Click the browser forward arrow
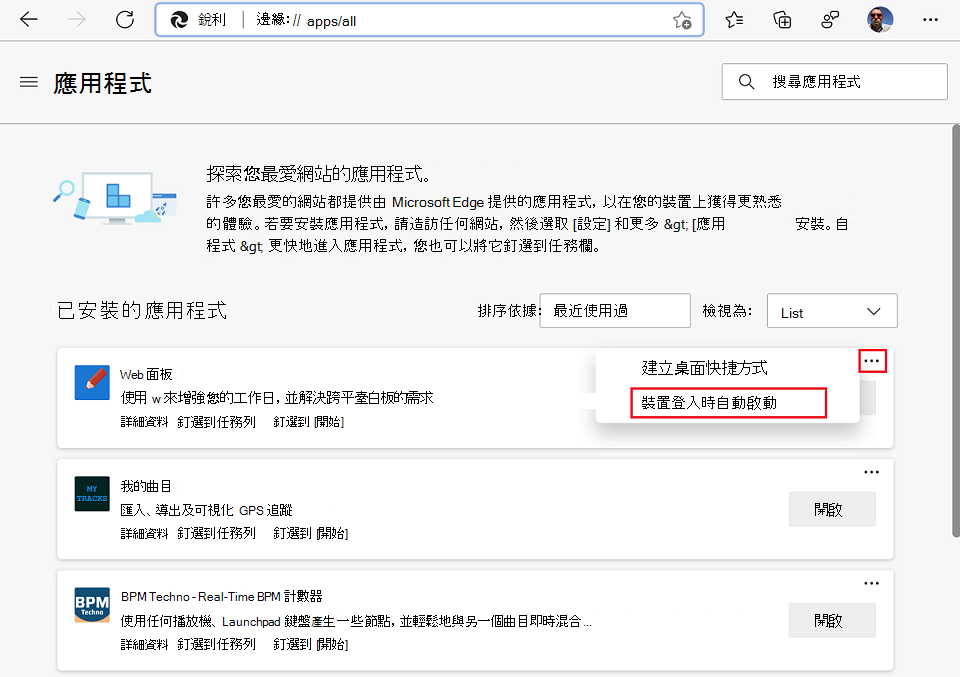Screen dimensions: 960x677 click(x=77, y=20)
